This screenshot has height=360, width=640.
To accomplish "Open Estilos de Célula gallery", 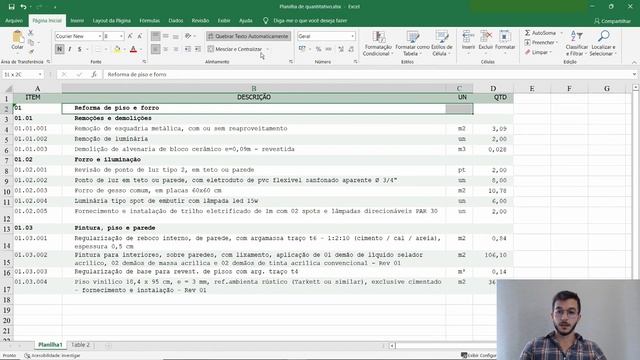I will pos(442,43).
